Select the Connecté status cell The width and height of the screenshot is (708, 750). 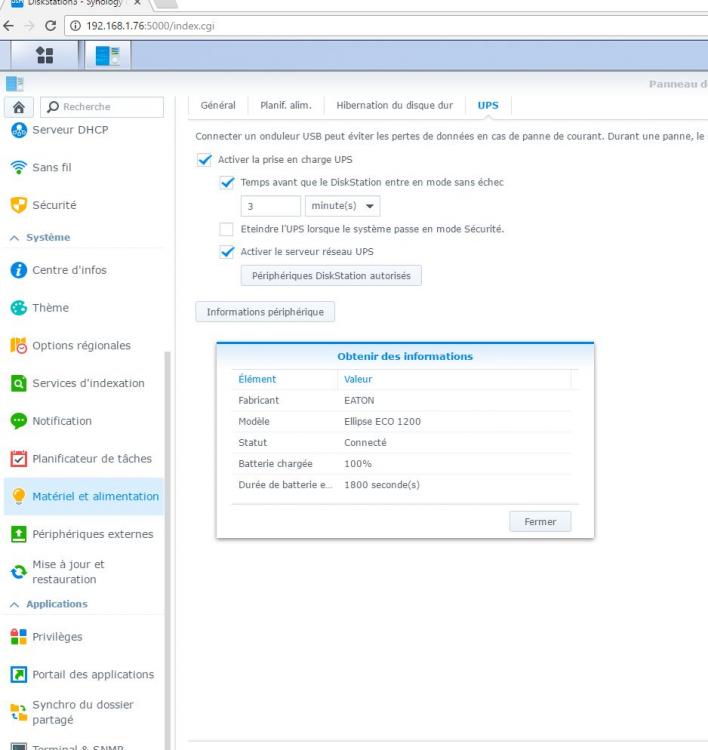[x=365, y=442]
